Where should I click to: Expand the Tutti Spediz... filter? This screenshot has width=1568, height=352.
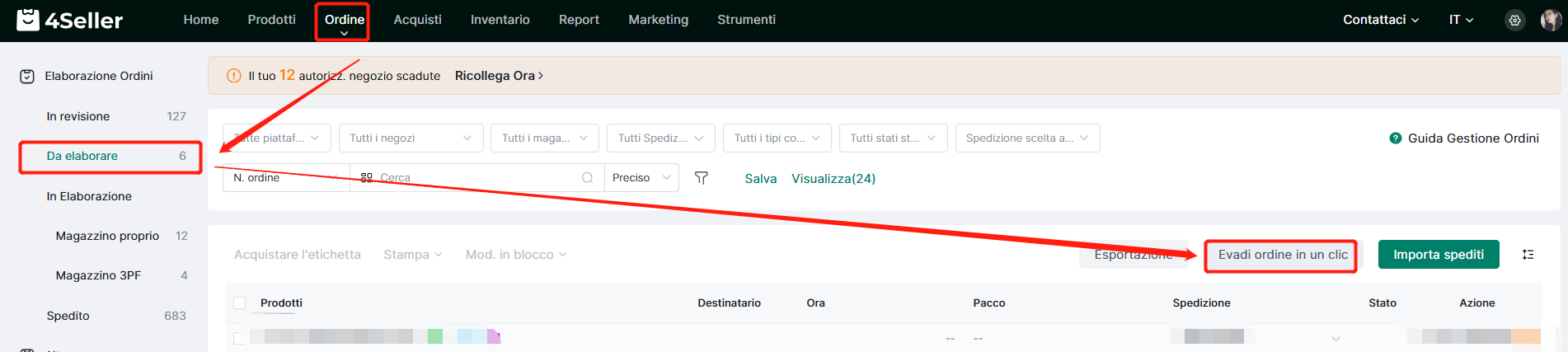coord(660,138)
